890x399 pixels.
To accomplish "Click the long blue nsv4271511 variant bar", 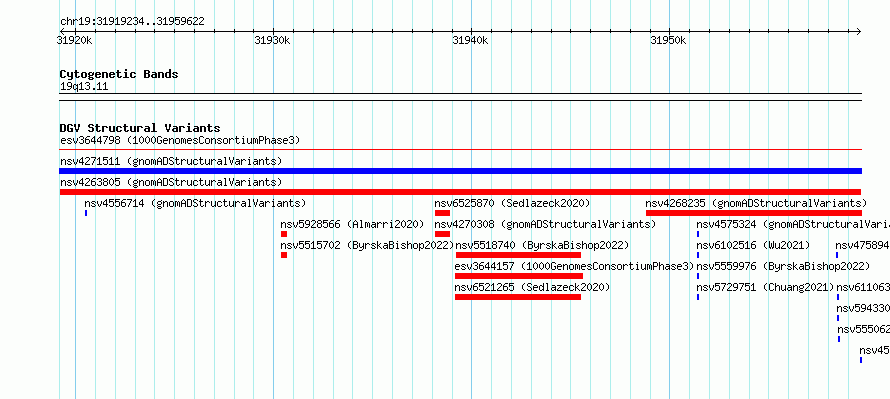I will 460,171.
